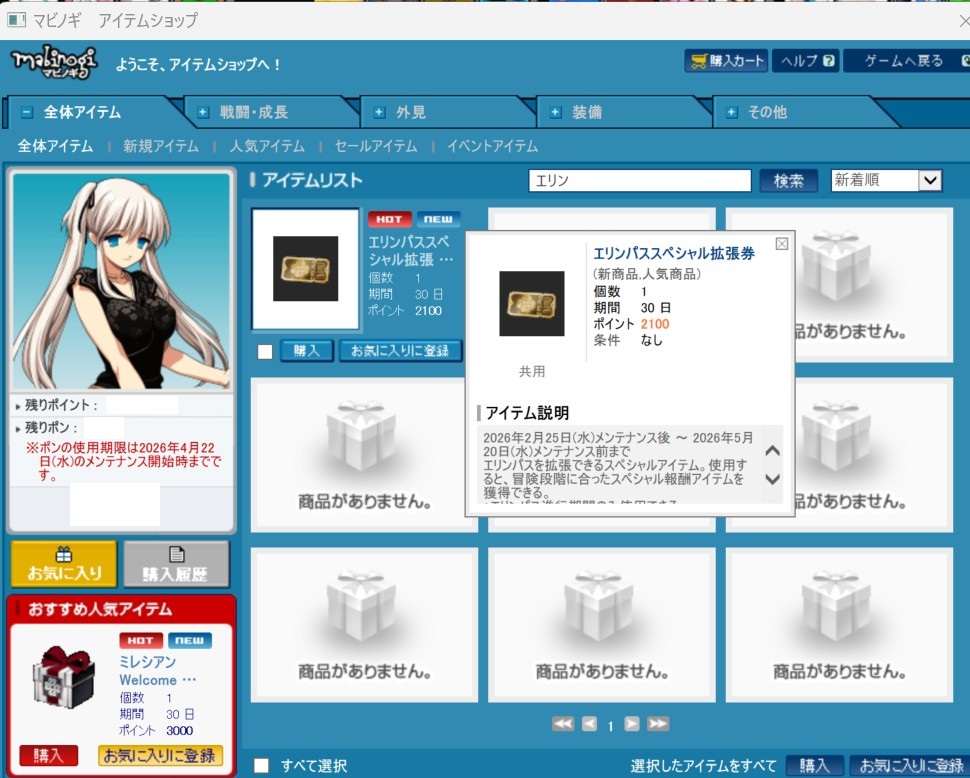The width and height of the screenshot is (970, 778).
Task: Open 購入履歴 purchase history
Action: 176,564
